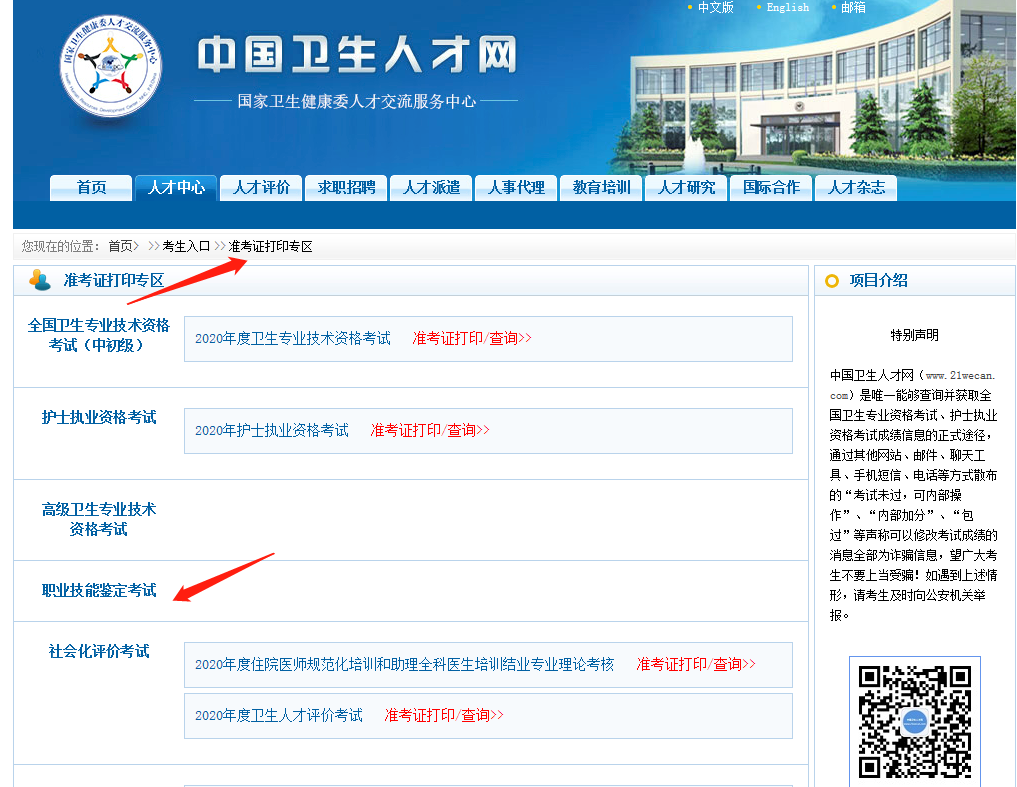
Task: Click the people icon beside 准考证打印专区
Action: click(x=40, y=280)
